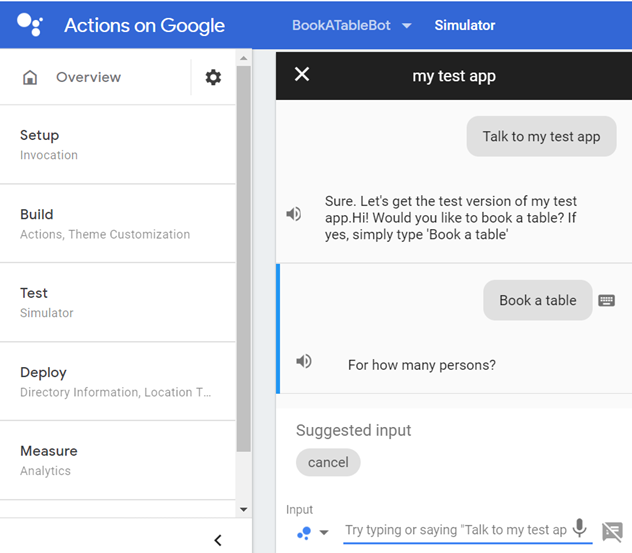Focus the simulator text input field
Screen dimensions: 632x553
click(456, 530)
